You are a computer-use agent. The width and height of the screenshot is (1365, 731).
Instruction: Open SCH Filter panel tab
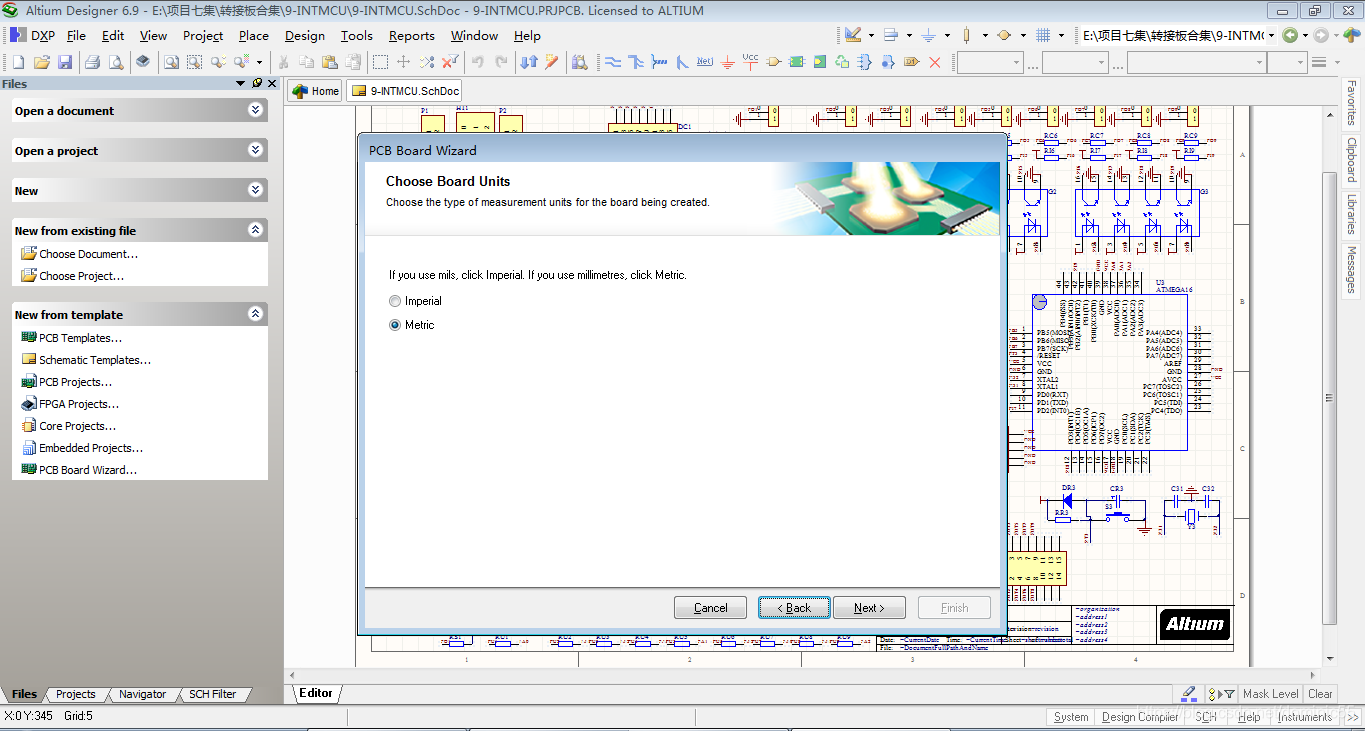(x=213, y=694)
